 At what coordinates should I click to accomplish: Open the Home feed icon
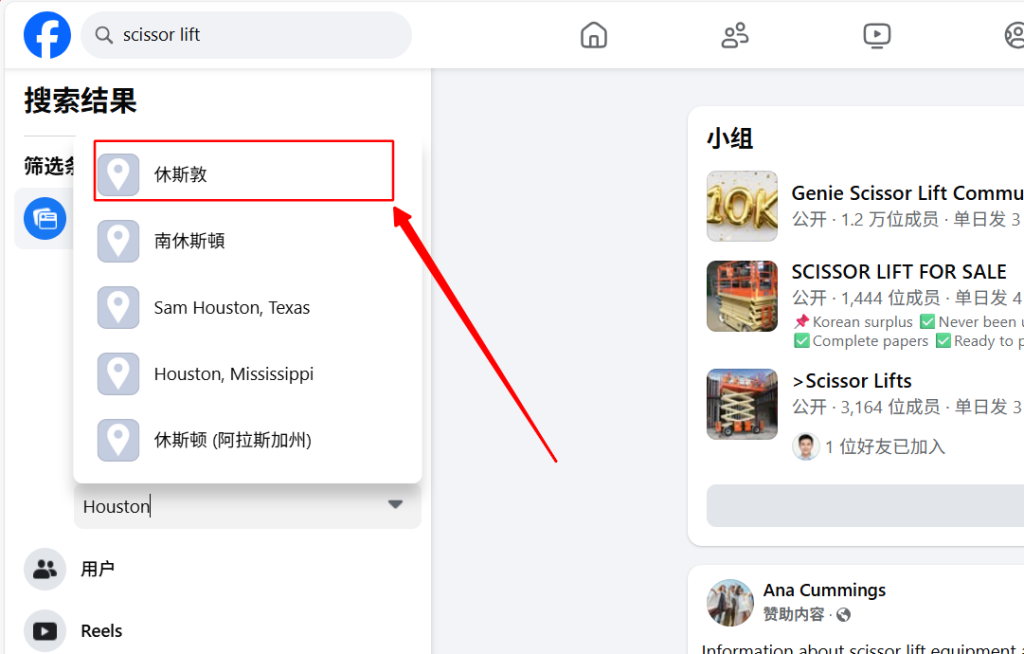594,36
